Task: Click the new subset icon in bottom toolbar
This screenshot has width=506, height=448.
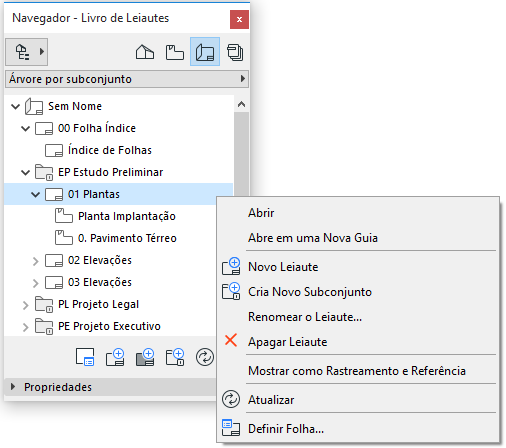Action: [x=175, y=357]
